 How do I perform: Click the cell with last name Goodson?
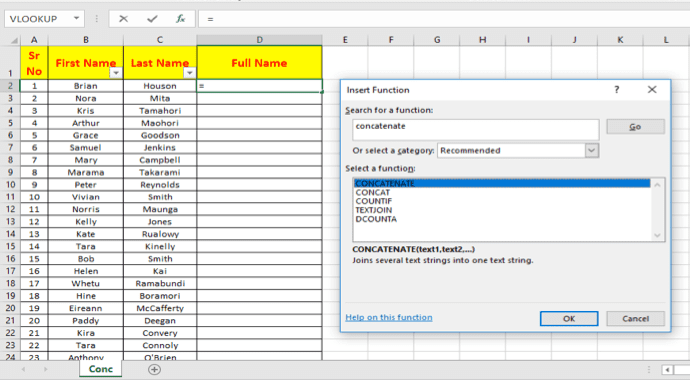(160, 135)
